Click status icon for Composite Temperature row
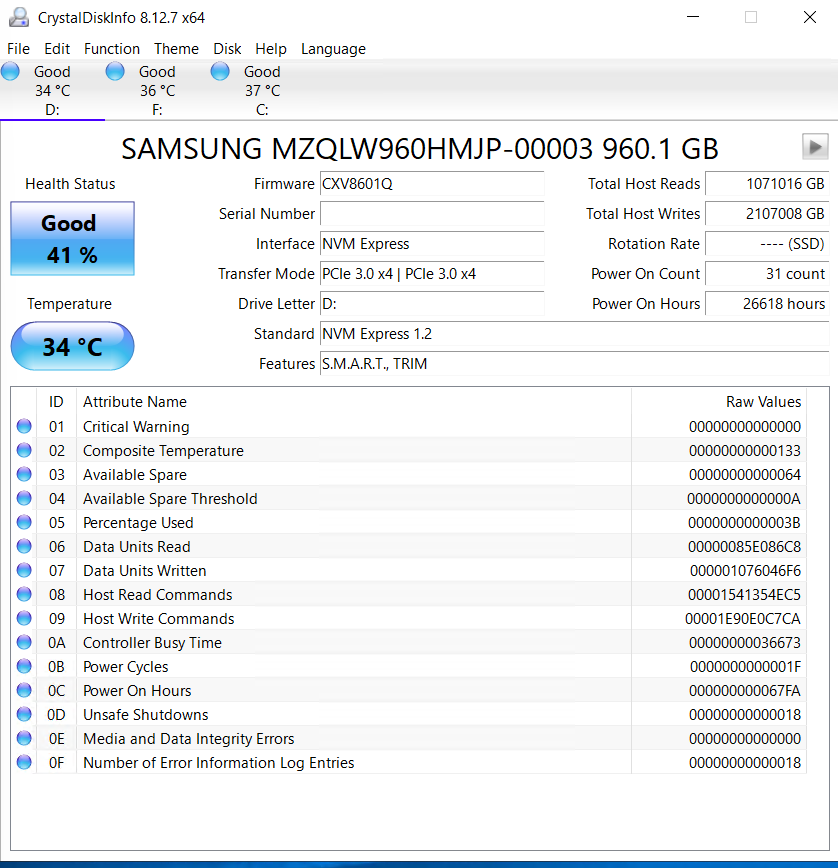This screenshot has width=838, height=868. coord(24,450)
